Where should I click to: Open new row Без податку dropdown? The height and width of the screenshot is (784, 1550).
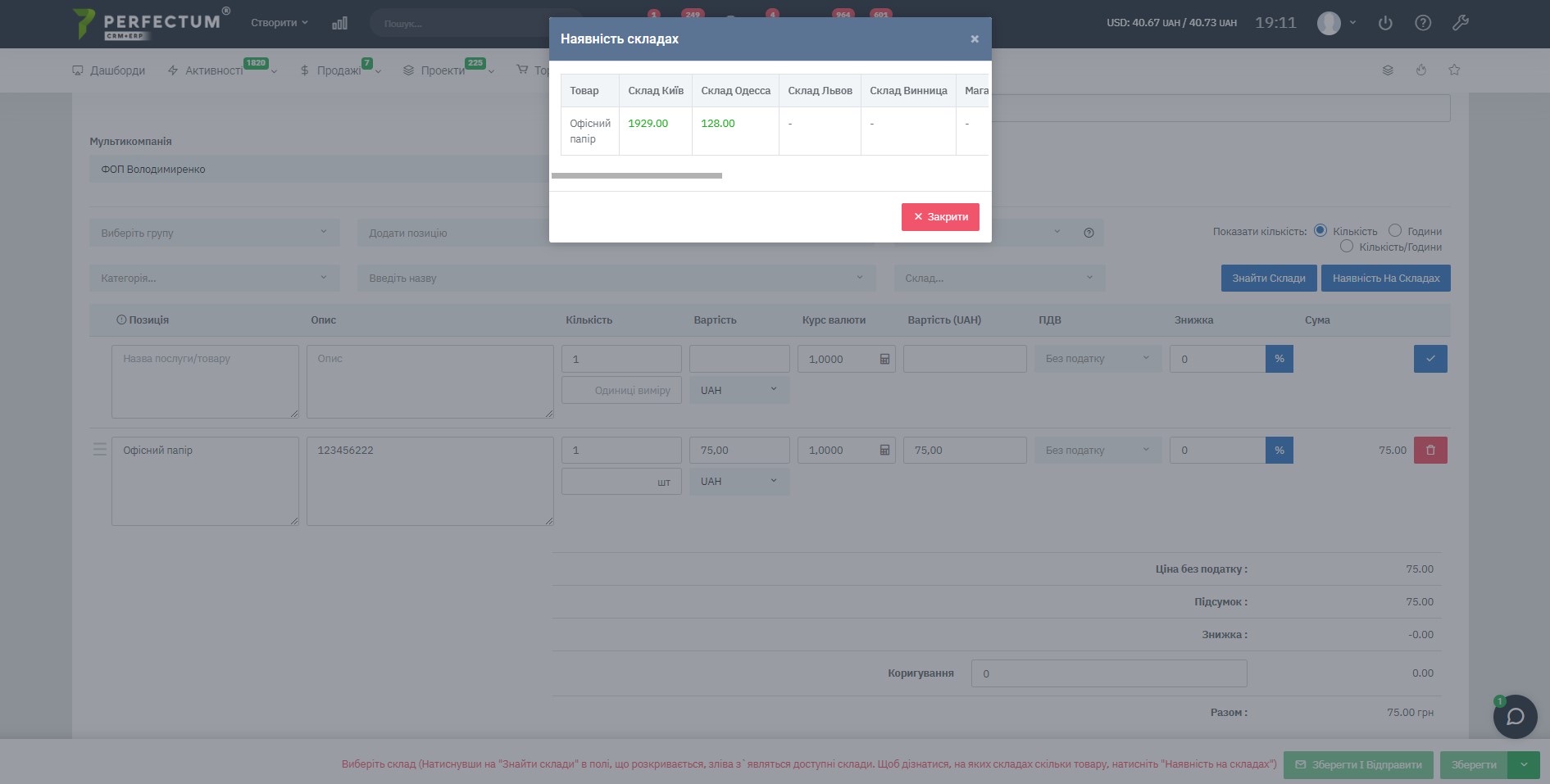click(x=1098, y=359)
